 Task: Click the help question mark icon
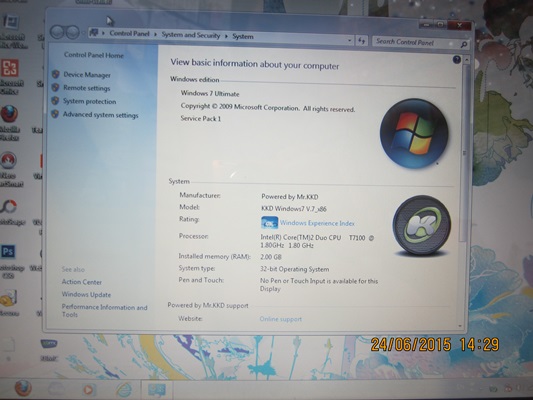coord(457,60)
